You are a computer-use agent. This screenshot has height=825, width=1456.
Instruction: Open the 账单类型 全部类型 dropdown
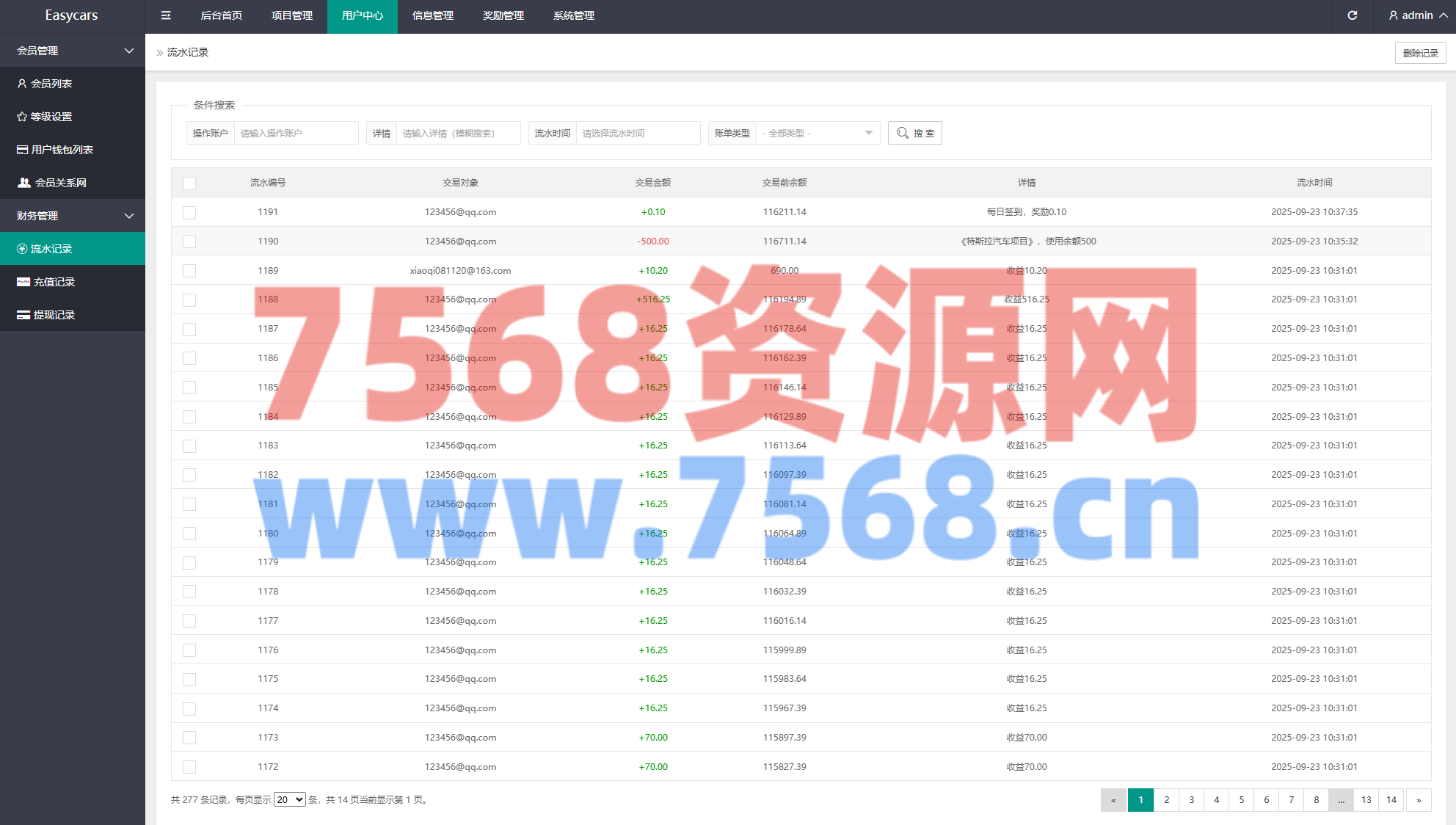[818, 133]
